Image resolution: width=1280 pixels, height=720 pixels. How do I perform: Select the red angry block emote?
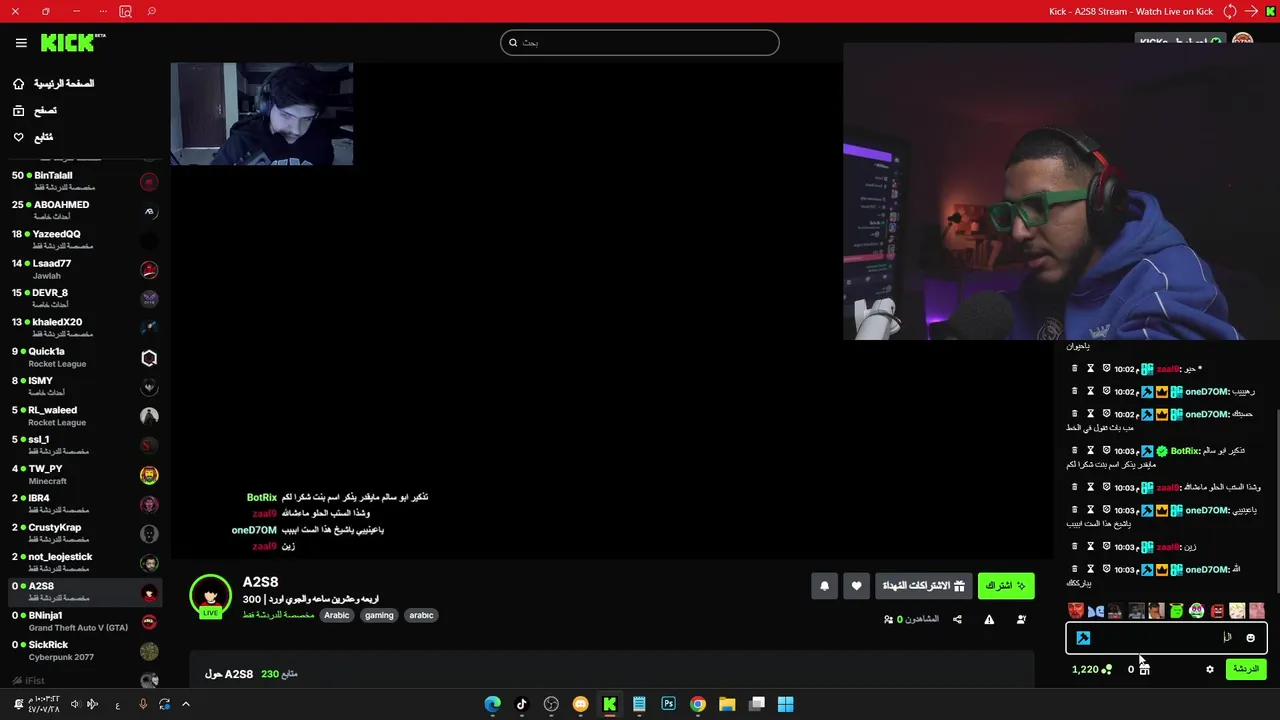[x=1217, y=610]
